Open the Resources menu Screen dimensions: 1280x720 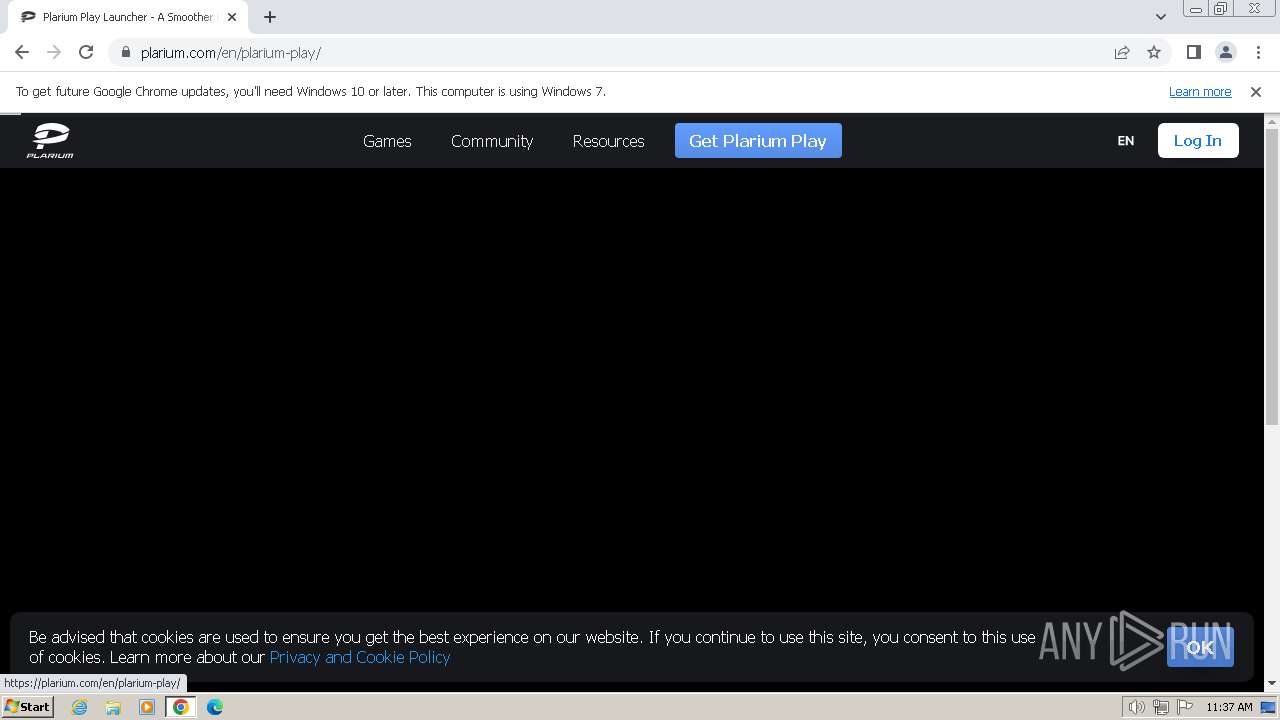pyautogui.click(x=608, y=141)
